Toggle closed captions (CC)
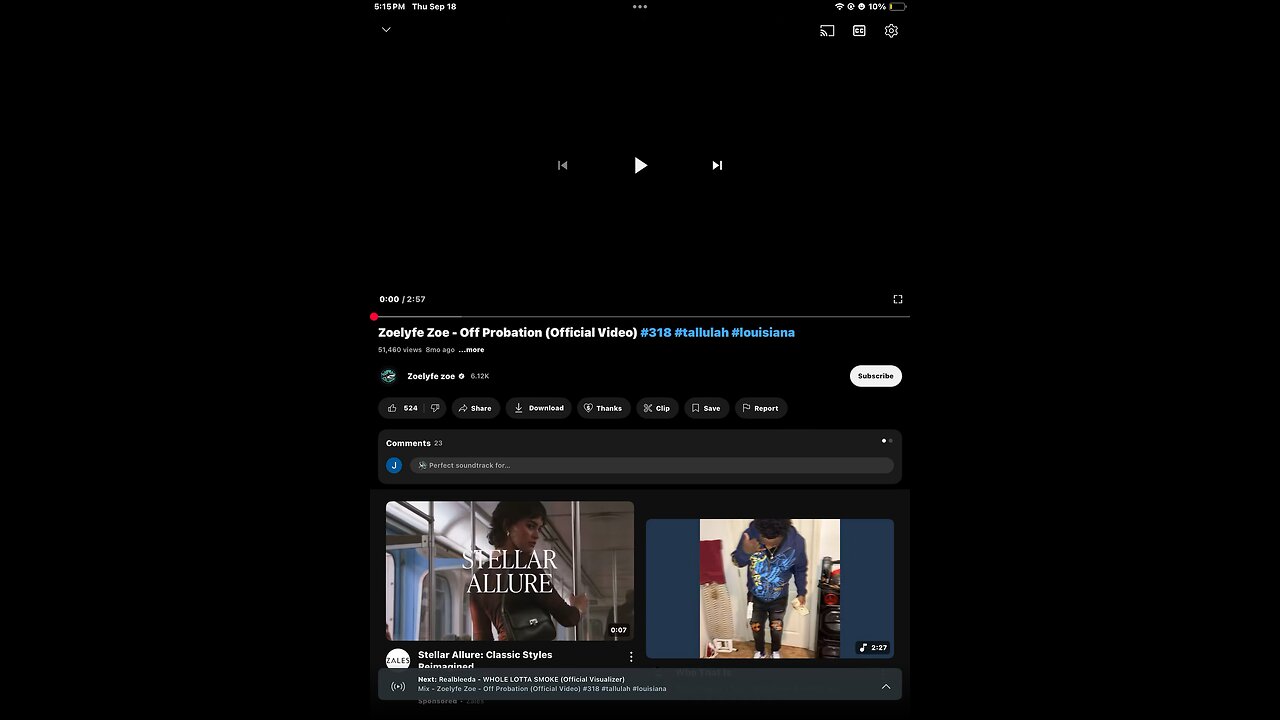 [x=859, y=31]
